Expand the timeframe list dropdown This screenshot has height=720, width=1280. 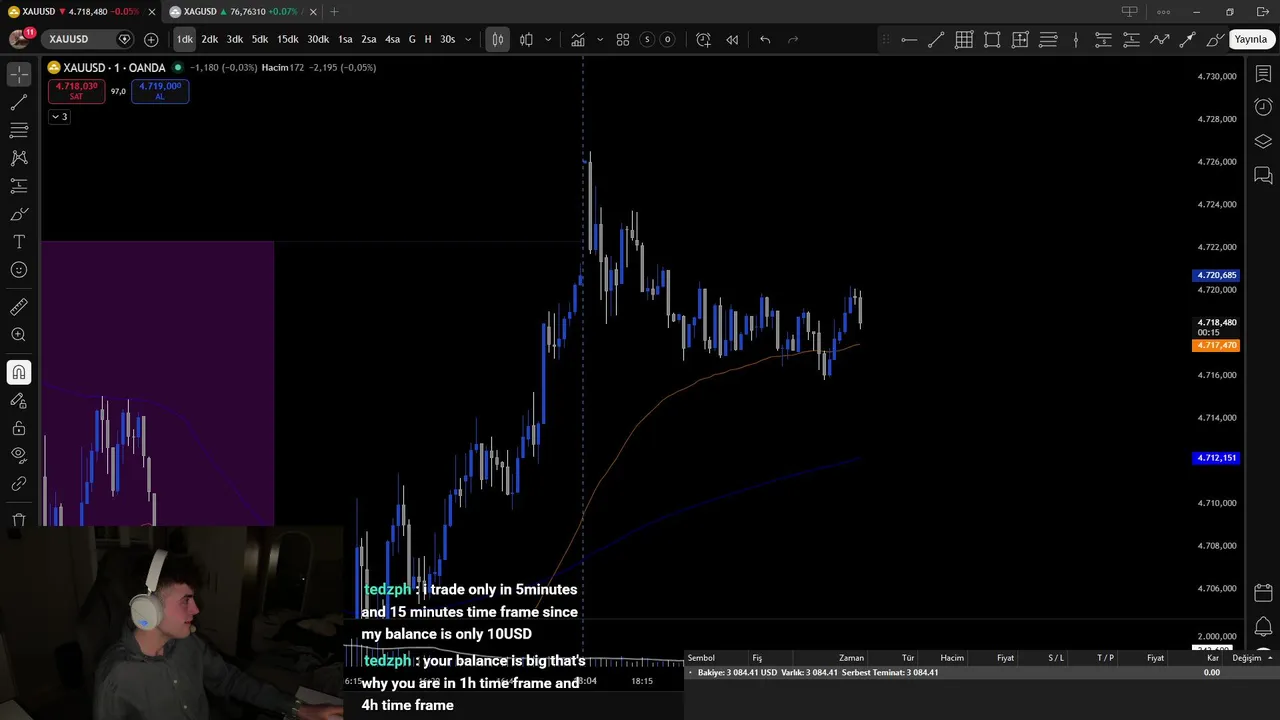(x=468, y=39)
